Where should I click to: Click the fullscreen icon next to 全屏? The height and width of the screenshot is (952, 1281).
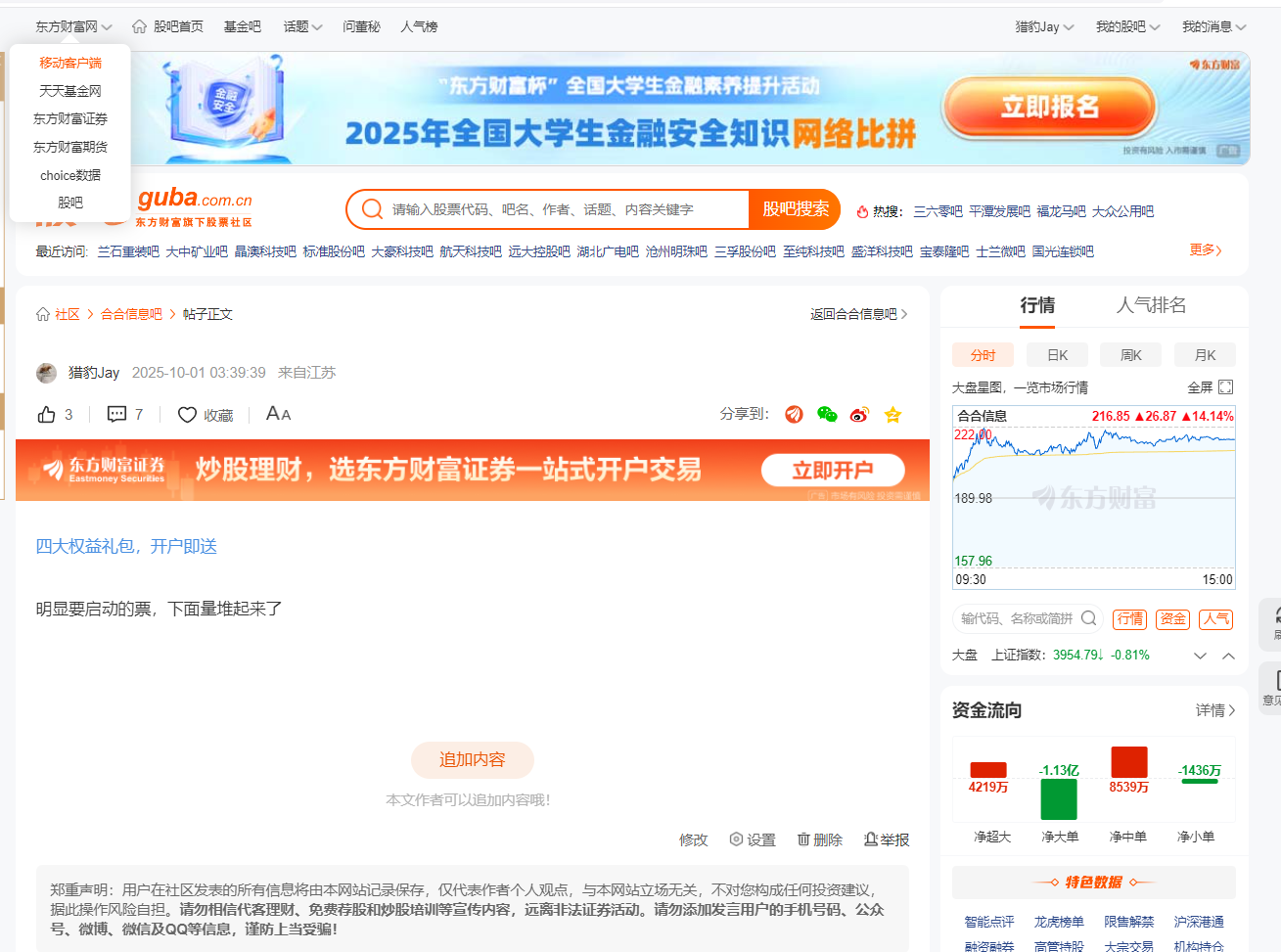[1226, 387]
